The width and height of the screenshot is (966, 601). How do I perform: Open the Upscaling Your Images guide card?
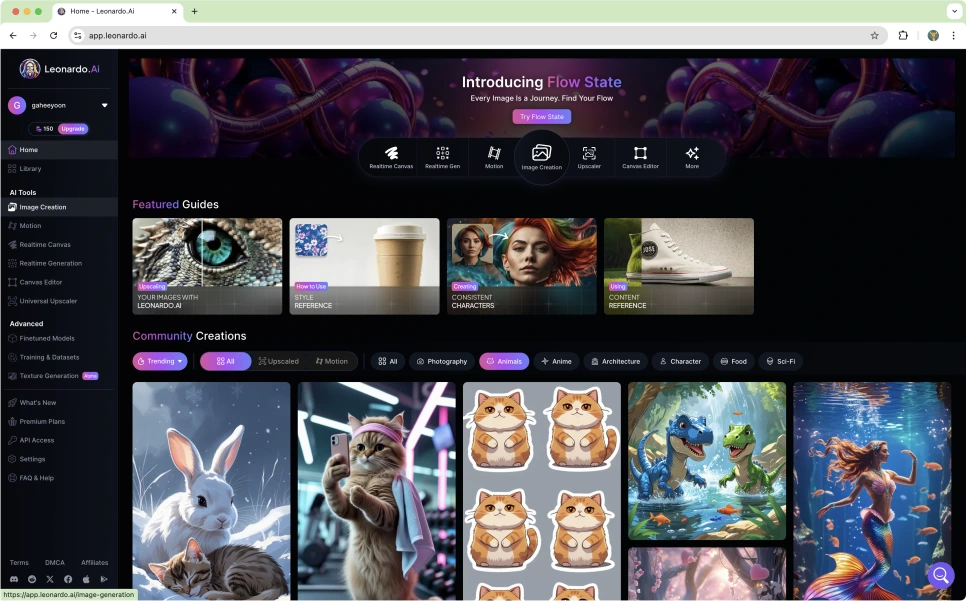point(207,266)
